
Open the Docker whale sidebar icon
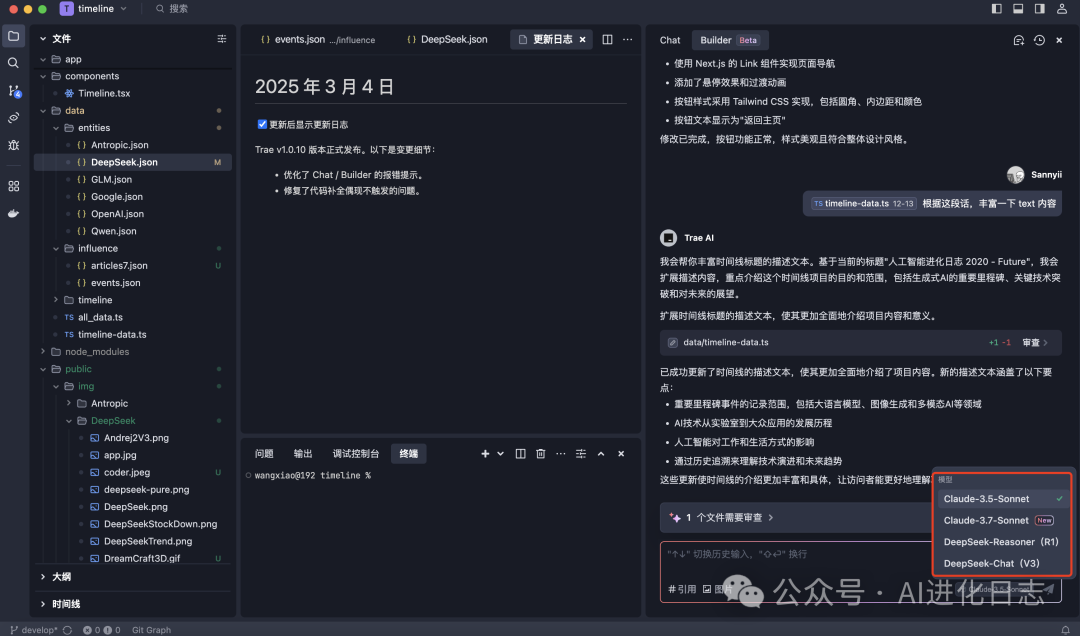coord(14,214)
